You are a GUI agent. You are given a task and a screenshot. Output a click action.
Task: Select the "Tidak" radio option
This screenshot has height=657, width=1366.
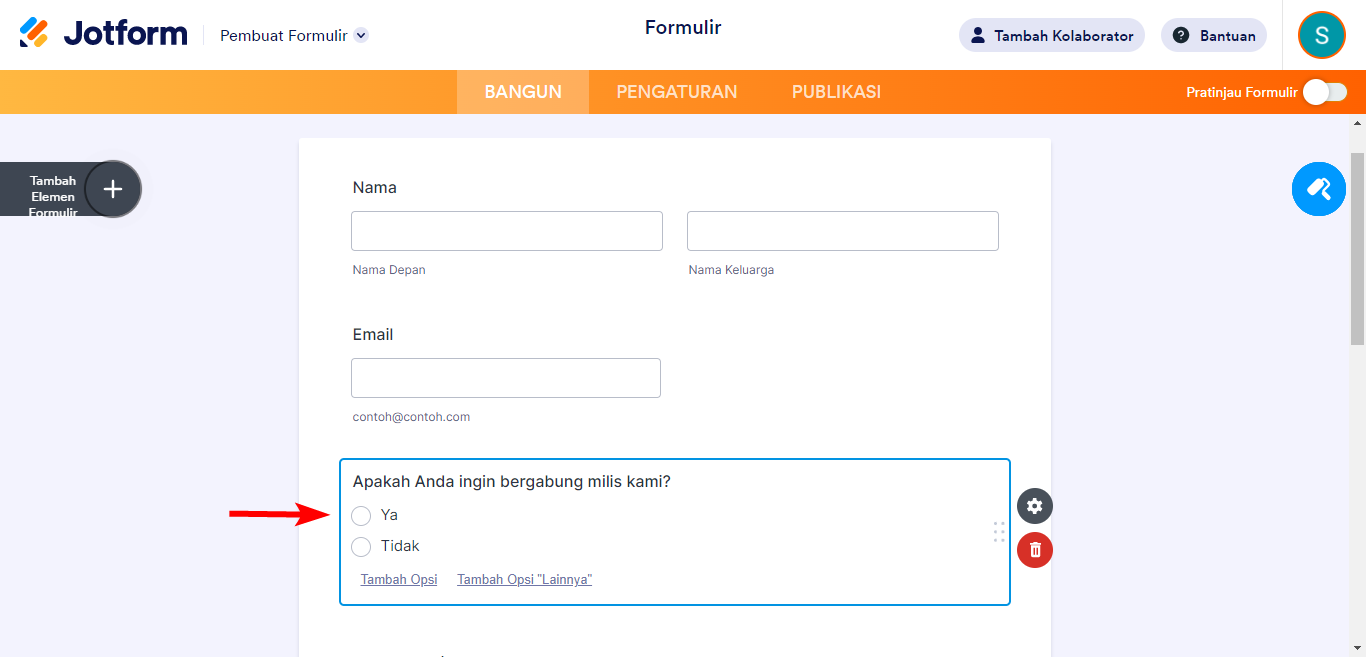(x=361, y=546)
